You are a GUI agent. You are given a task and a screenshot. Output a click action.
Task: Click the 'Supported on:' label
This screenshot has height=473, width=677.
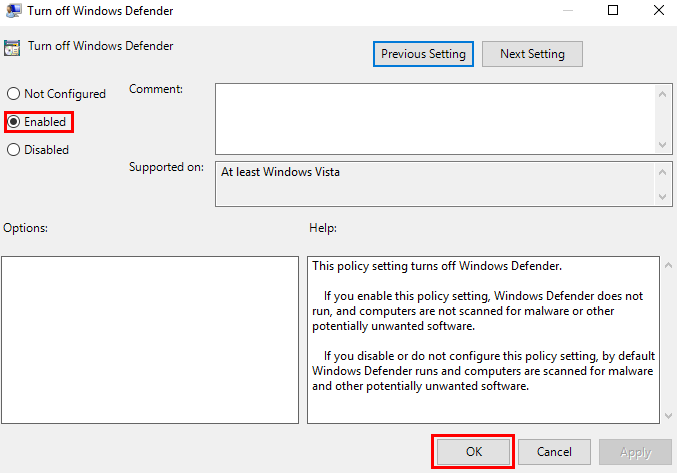click(x=166, y=167)
